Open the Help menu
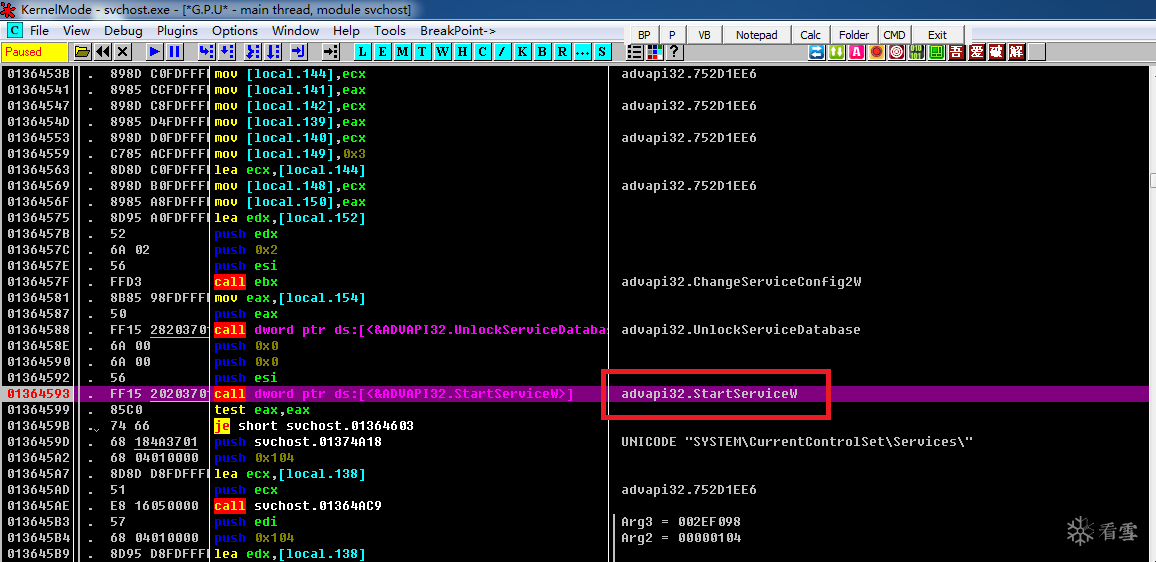Screen dimensions: 1156x562 tap(346, 31)
